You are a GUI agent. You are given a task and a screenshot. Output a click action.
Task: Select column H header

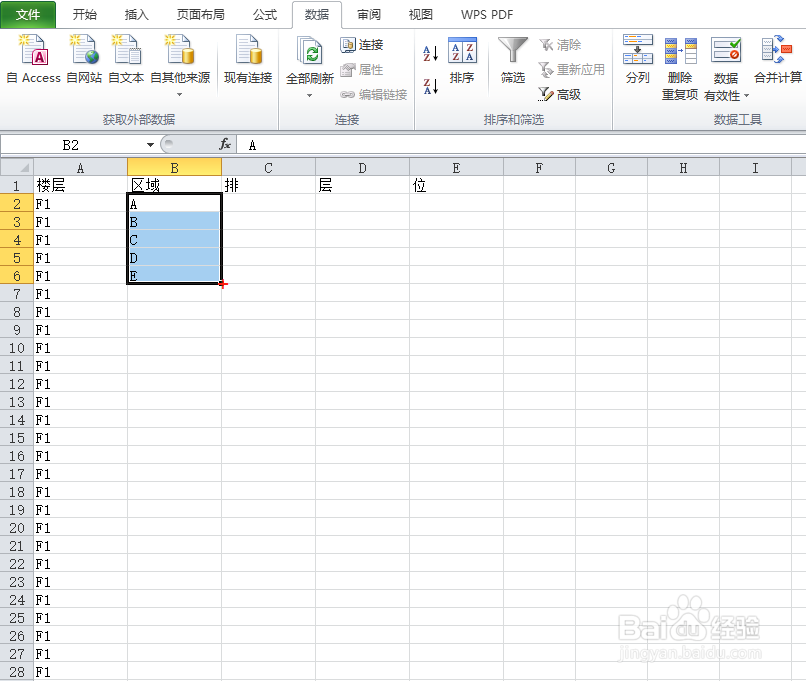click(x=683, y=168)
